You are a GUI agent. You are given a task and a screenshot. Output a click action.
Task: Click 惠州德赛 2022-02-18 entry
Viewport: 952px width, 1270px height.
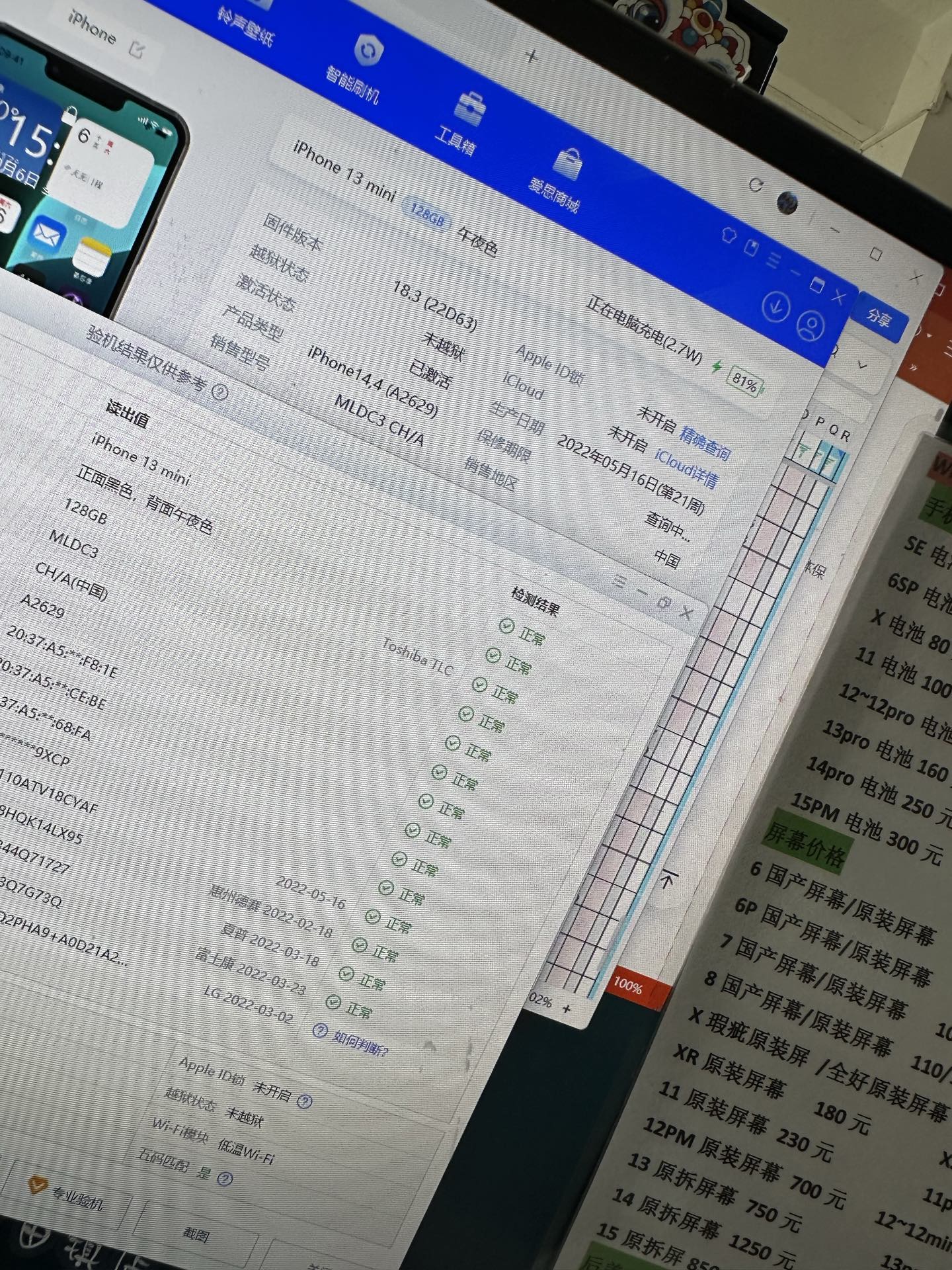click(x=272, y=911)
